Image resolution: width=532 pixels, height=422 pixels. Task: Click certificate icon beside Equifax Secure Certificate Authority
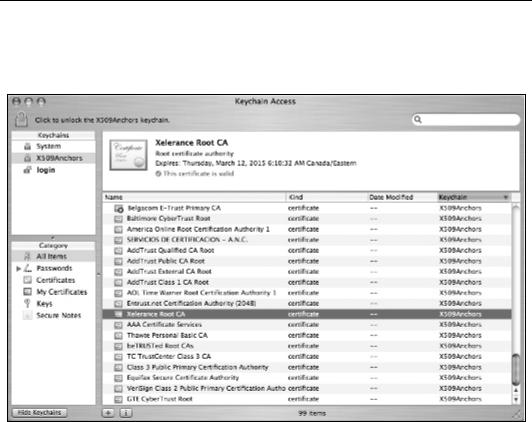click(x=118, y=378)
